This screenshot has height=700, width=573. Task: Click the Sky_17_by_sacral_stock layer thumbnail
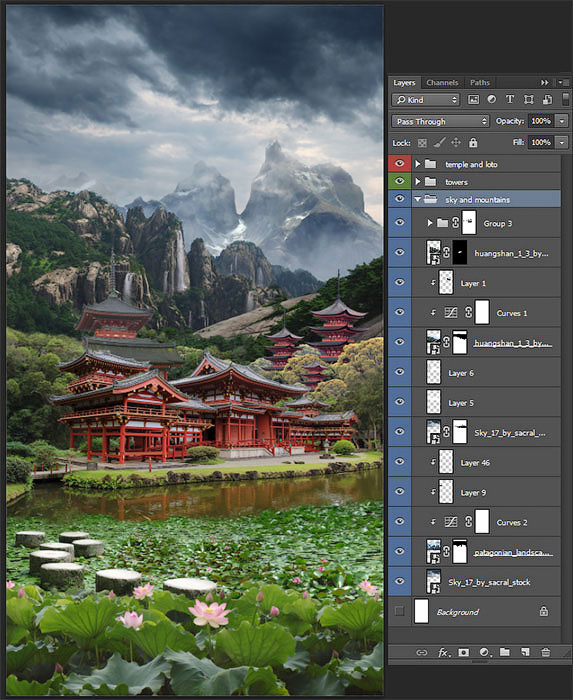(433, 581)
